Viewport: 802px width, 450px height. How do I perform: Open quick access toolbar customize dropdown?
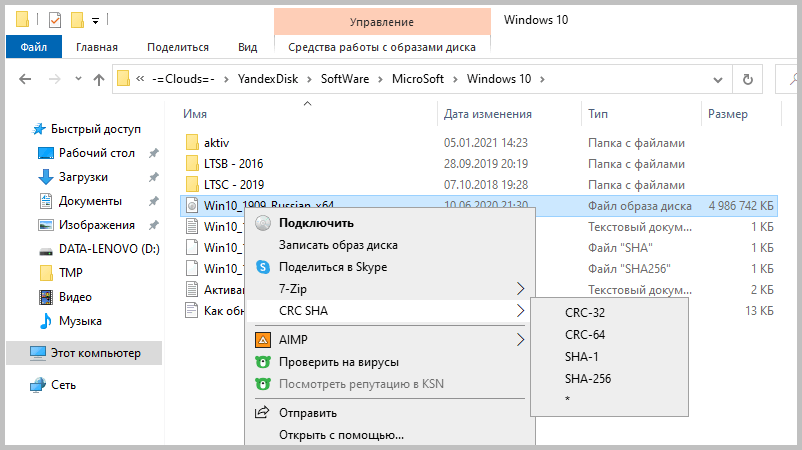95,21
